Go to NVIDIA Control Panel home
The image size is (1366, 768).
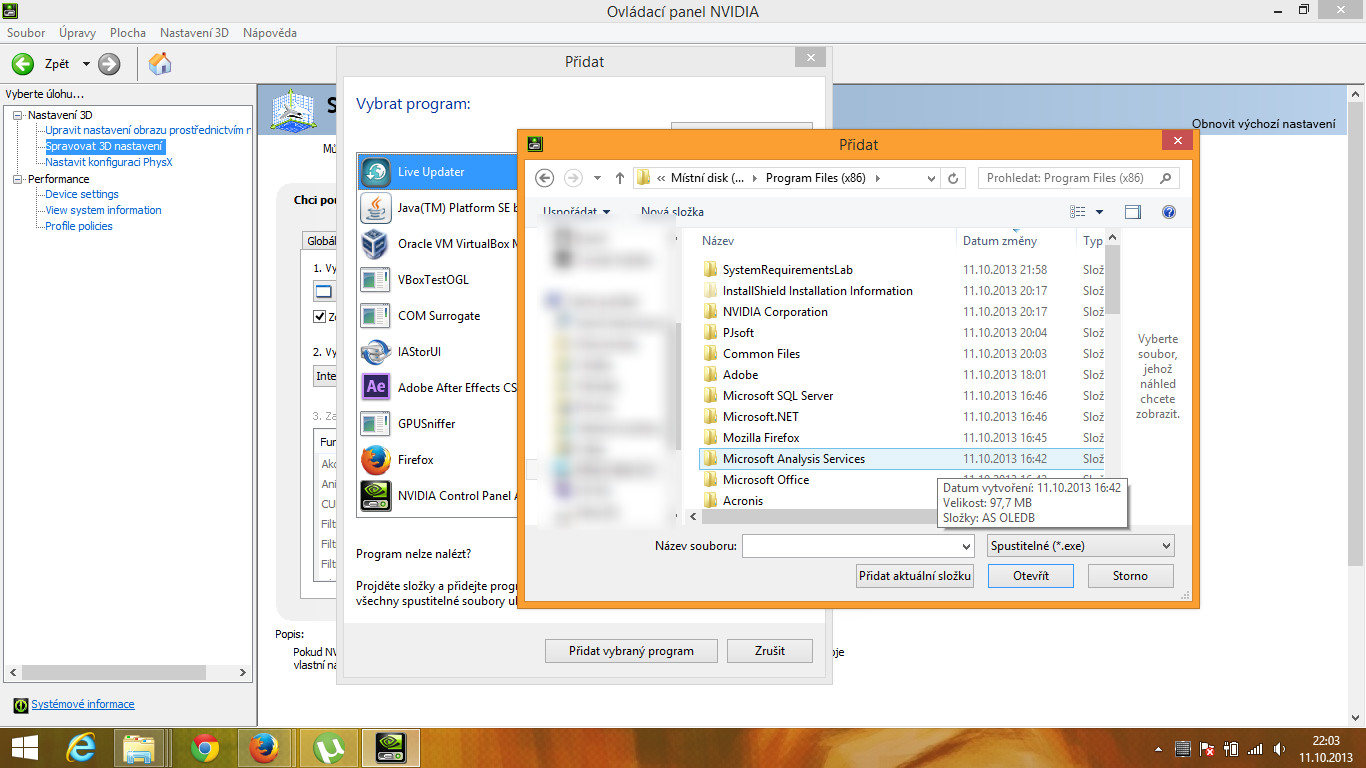160,64
